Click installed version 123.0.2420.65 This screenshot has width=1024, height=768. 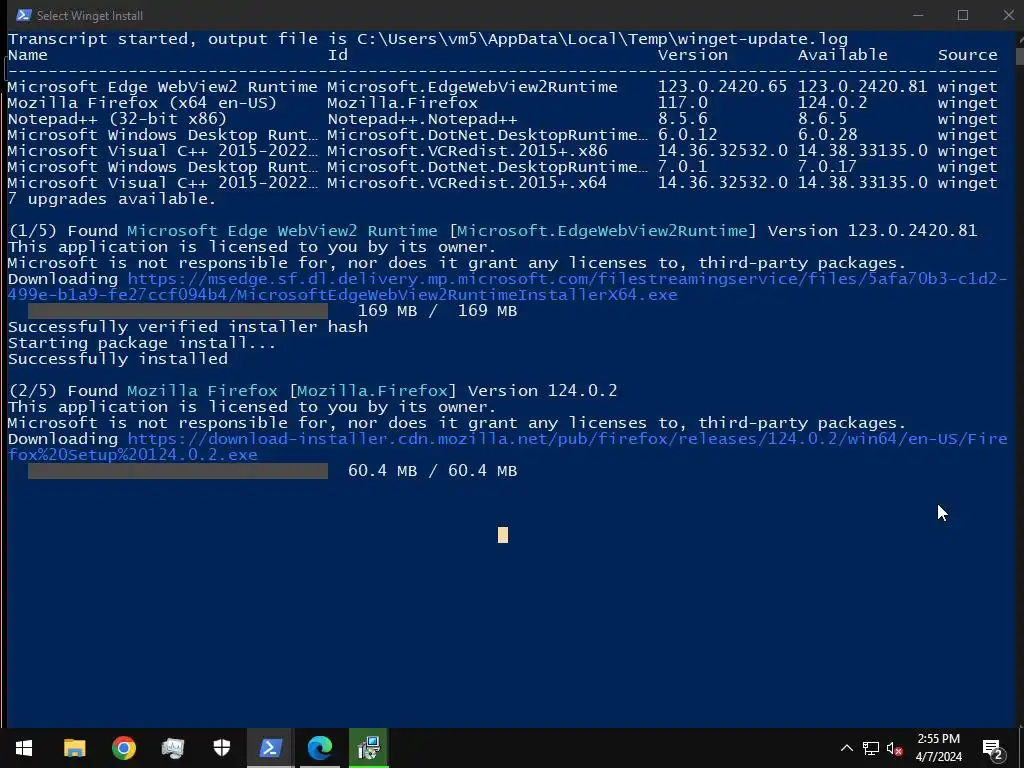click(x=722, y=87)
